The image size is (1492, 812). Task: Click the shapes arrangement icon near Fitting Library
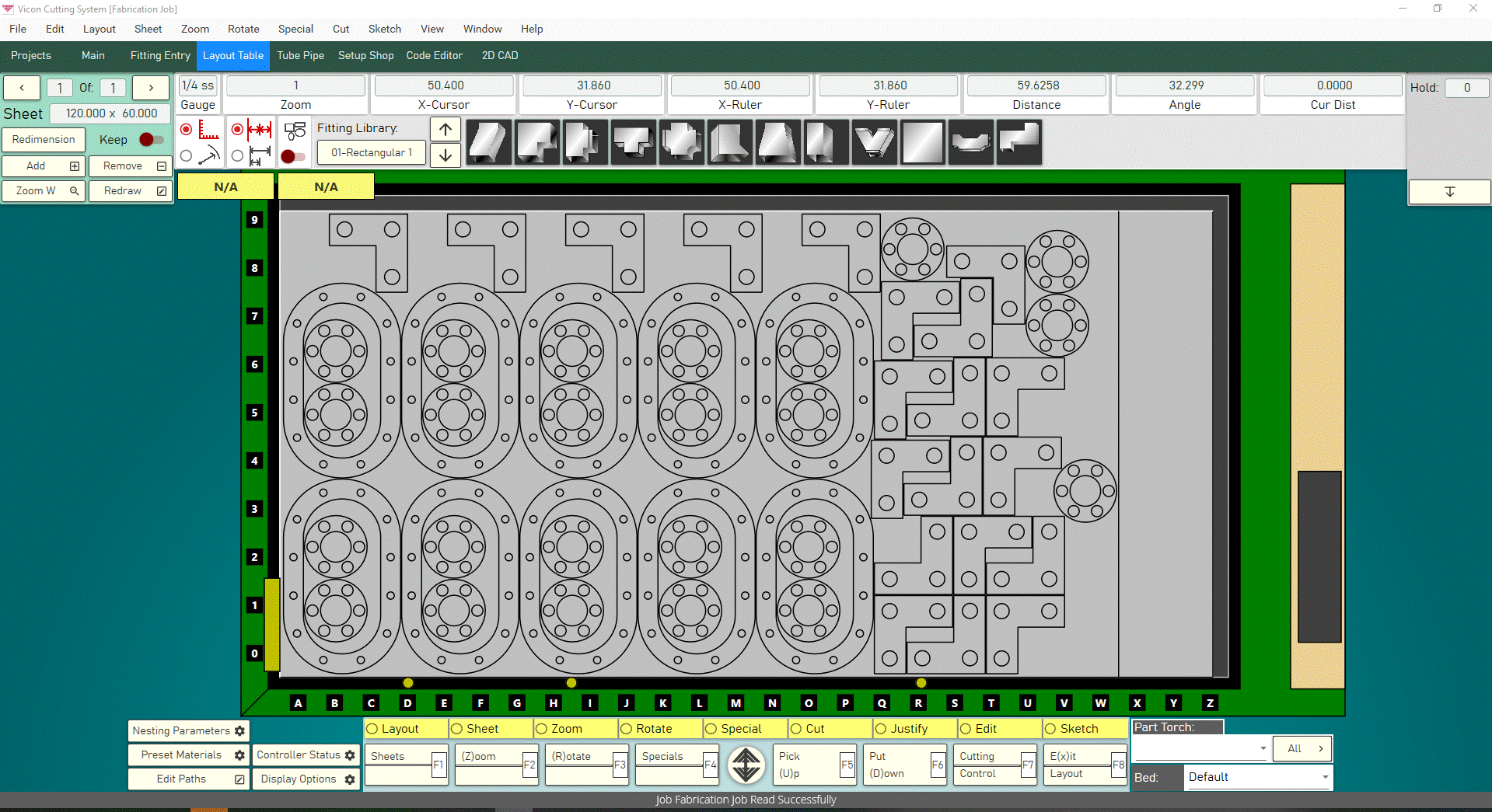point(294,131)
